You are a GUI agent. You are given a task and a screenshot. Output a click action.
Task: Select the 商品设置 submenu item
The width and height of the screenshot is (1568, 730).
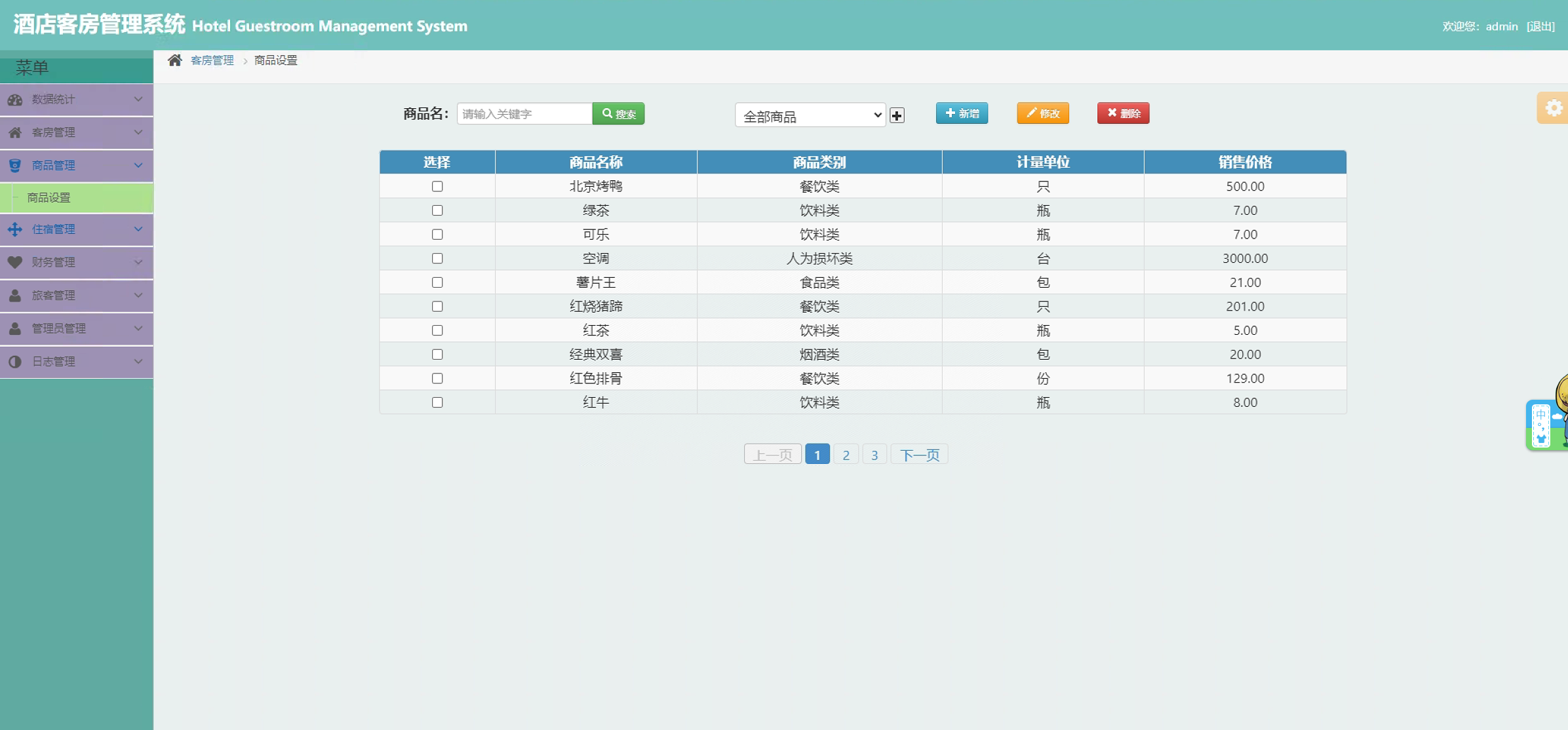coord(49,198)
